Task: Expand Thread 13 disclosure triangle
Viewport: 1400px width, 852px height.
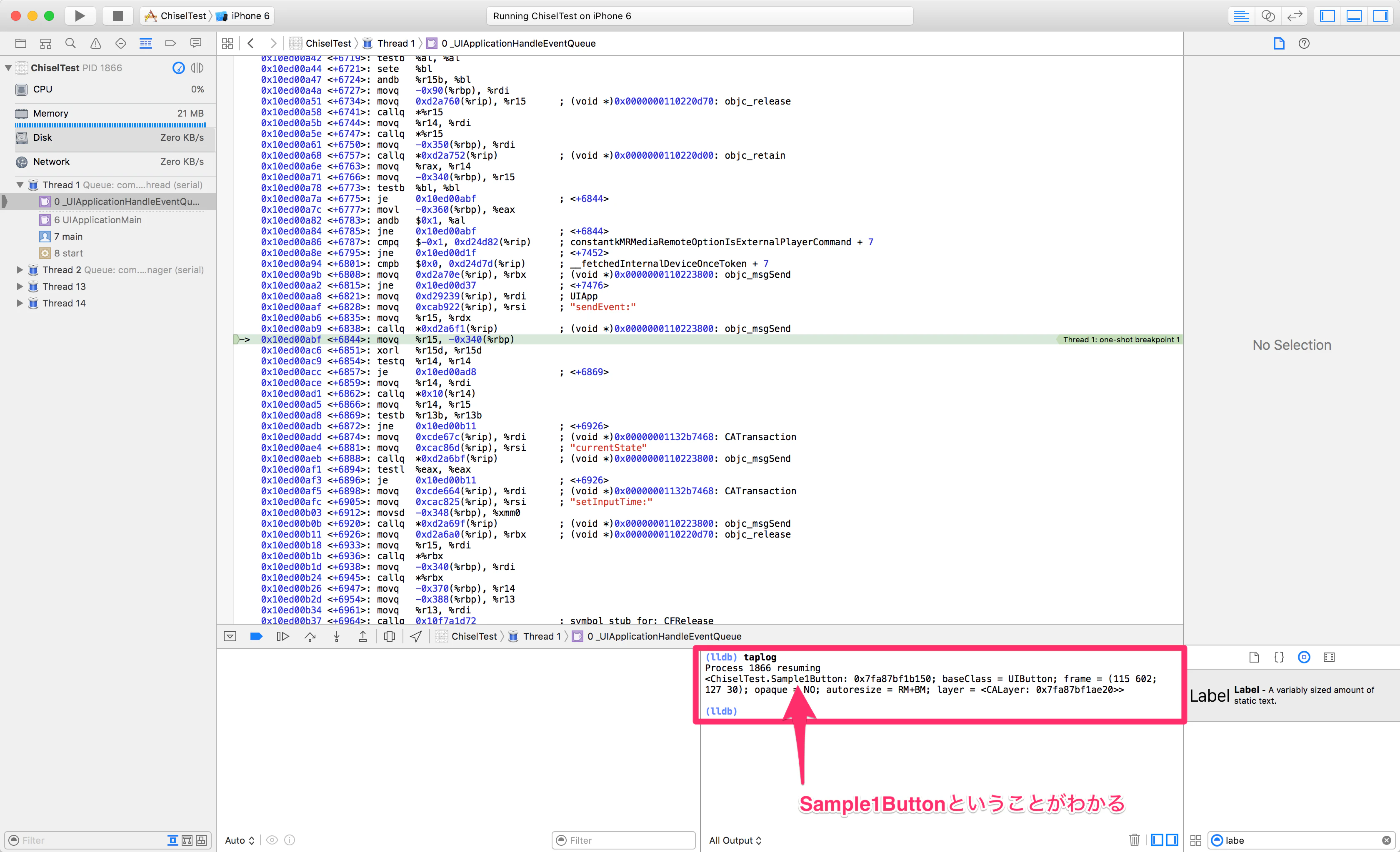Action: coord(20,287)
